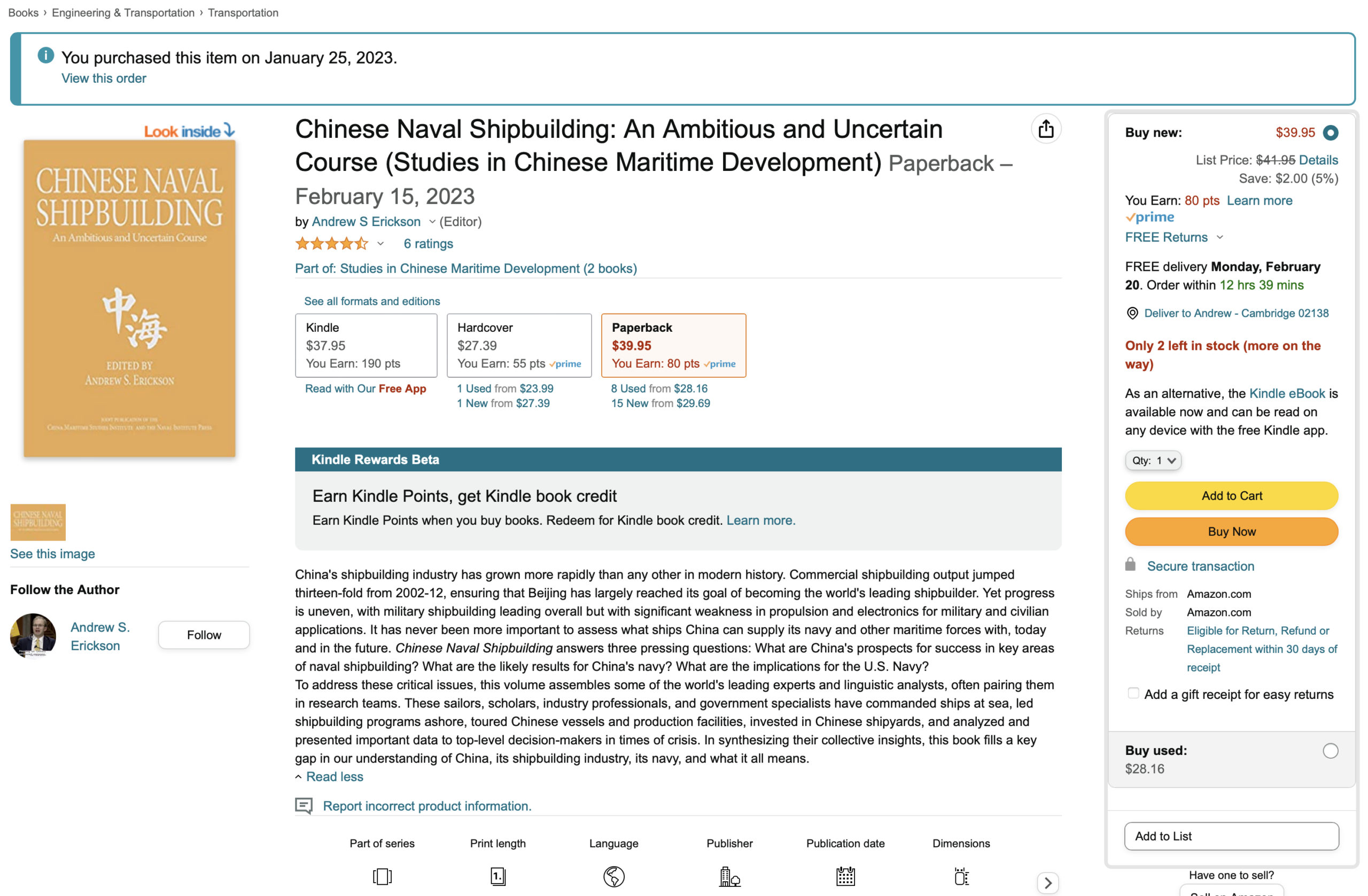The image size is (1368, 896).
Task: Click the Language globe icon
Action: coord(614,876)
